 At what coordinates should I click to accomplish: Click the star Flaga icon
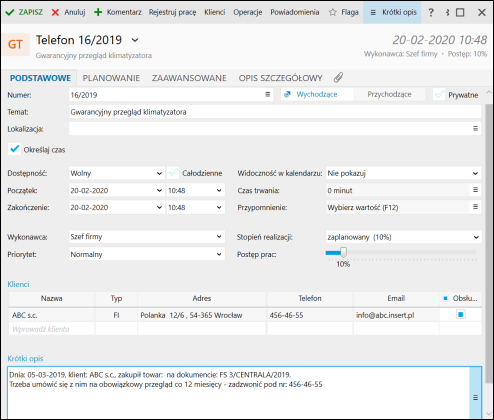coord(332,12)
